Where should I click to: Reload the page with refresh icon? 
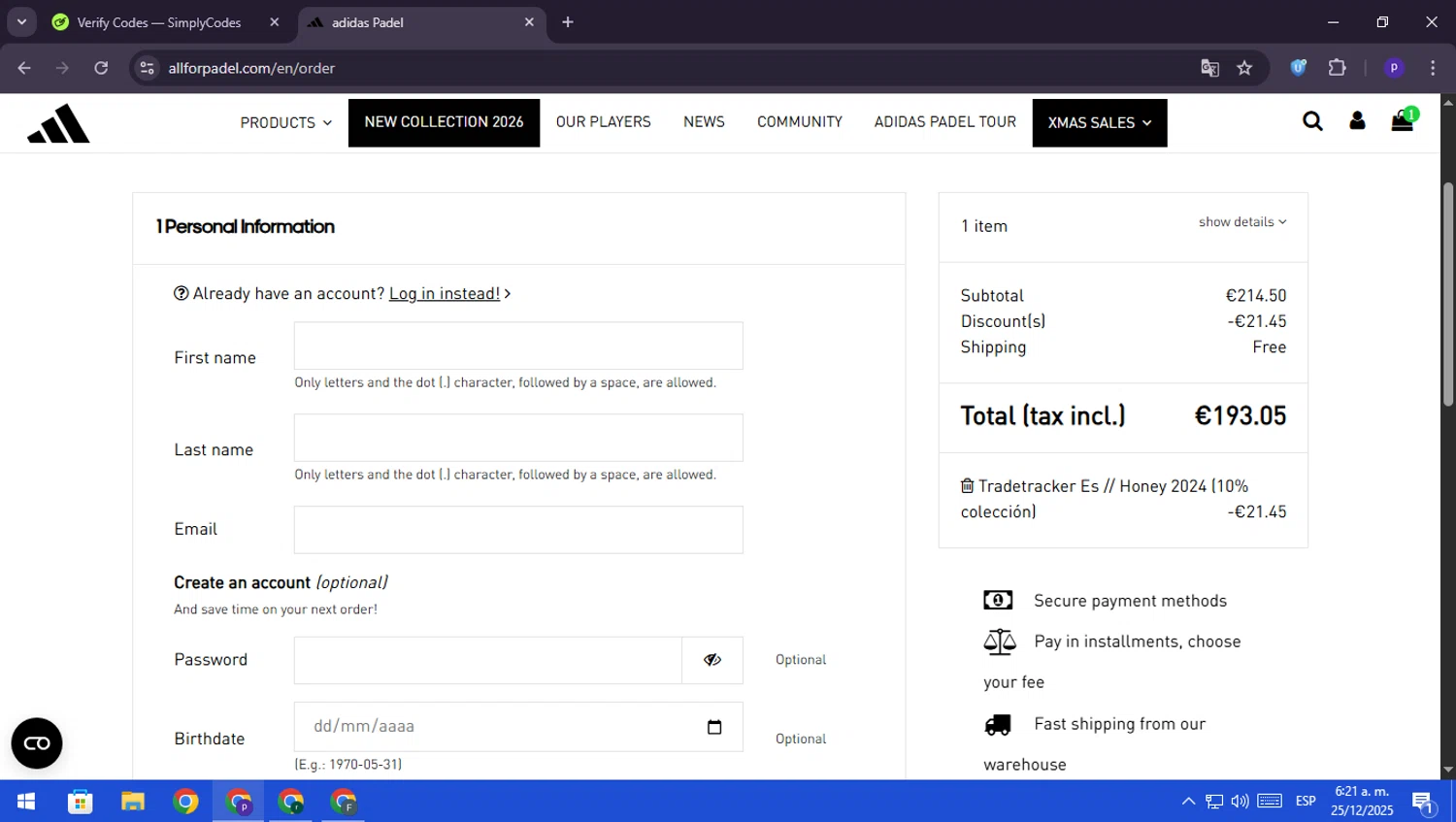tap(101, 68)
